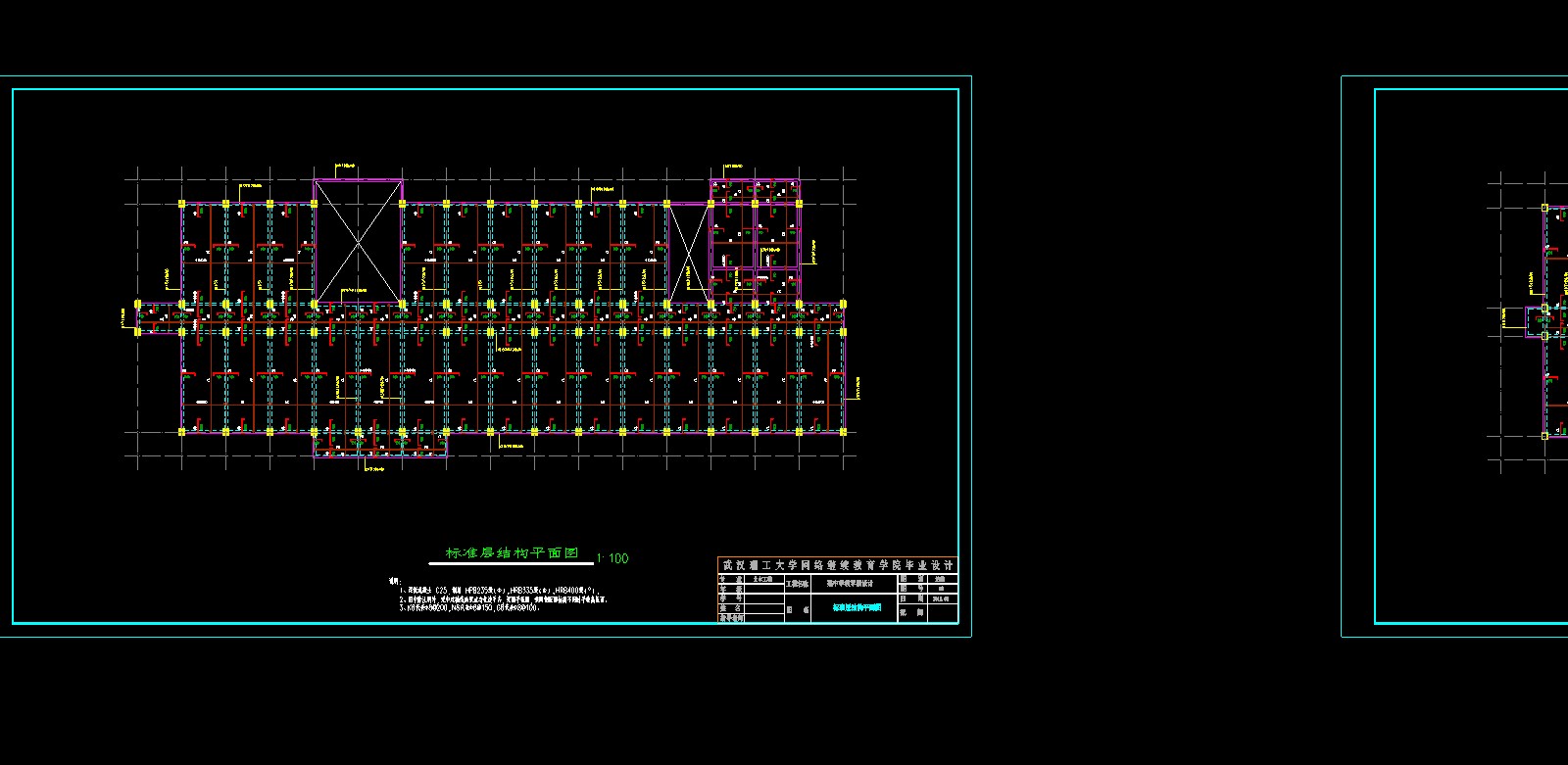Click the large X-marked stairwell opening
The height and width of the screenshot is (765, 1568).
[x=358, y=241]
